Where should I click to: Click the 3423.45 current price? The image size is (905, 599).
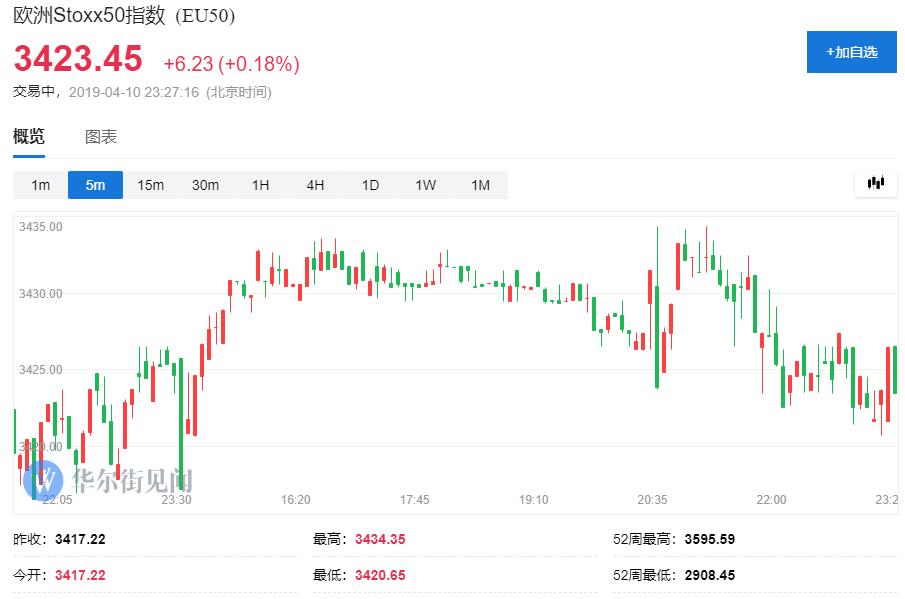click(78, 59)
